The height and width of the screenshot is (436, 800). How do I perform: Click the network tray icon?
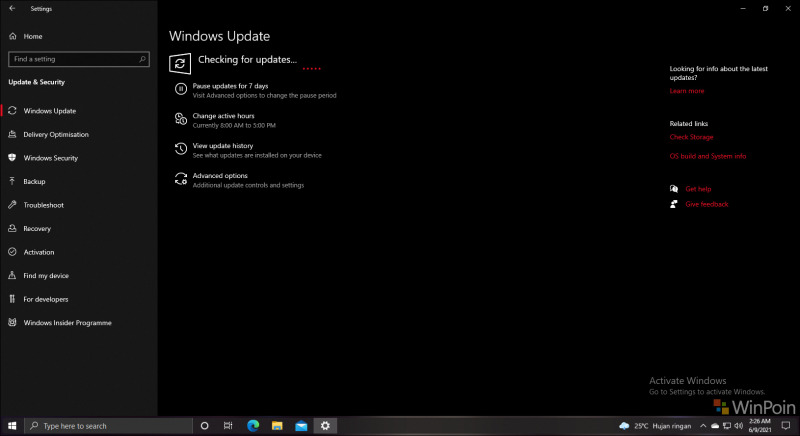tap(727, 426)
